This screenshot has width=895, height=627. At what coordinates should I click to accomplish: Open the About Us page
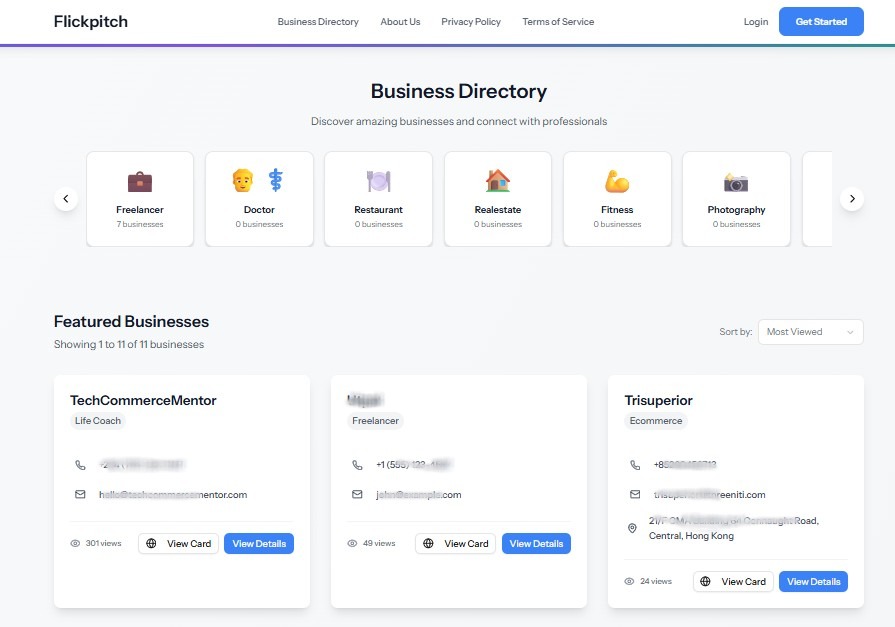[x=400, y=22]
